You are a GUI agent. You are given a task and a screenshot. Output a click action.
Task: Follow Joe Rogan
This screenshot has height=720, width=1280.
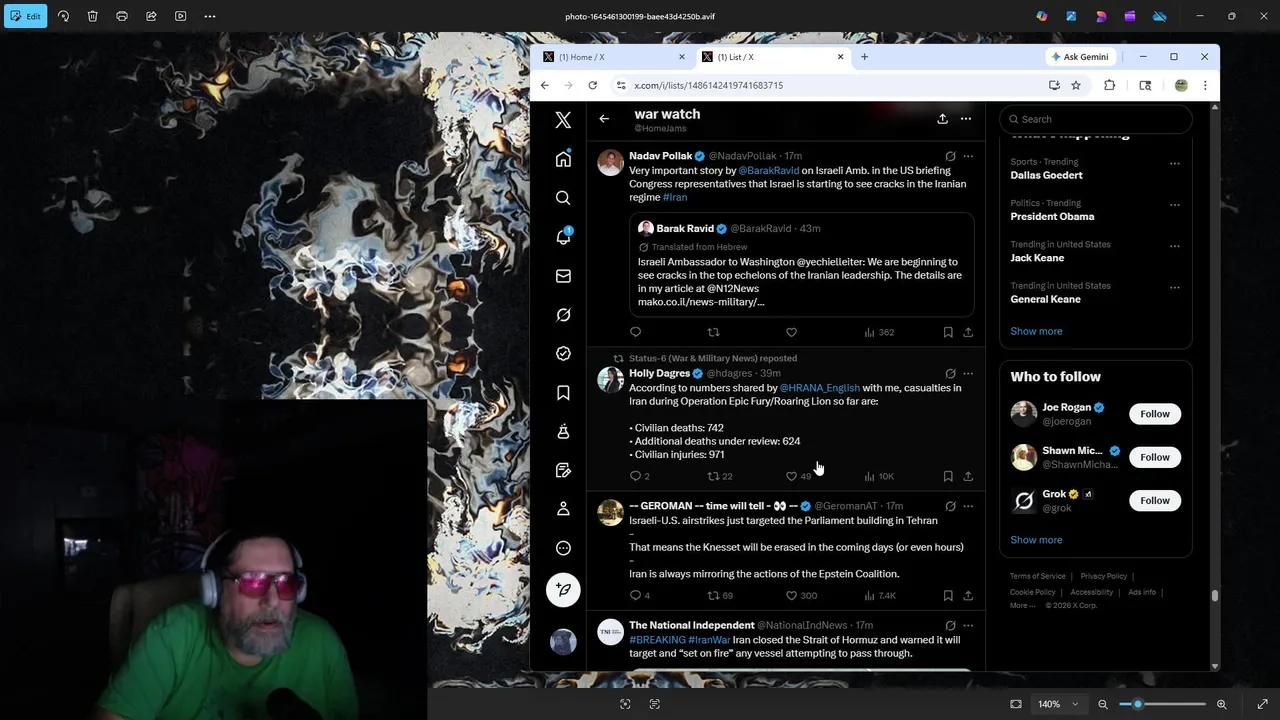coord(1155,414)
